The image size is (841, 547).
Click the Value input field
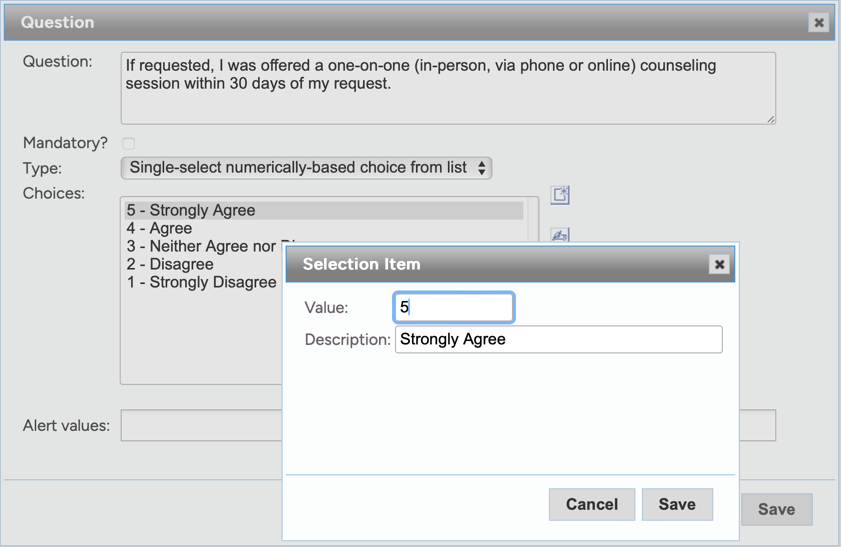pos(454,307)
